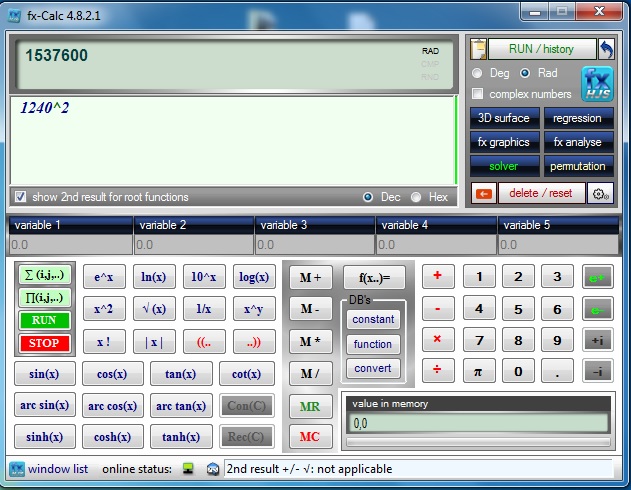Click the M+ memory add key

(x=311, y=277)
